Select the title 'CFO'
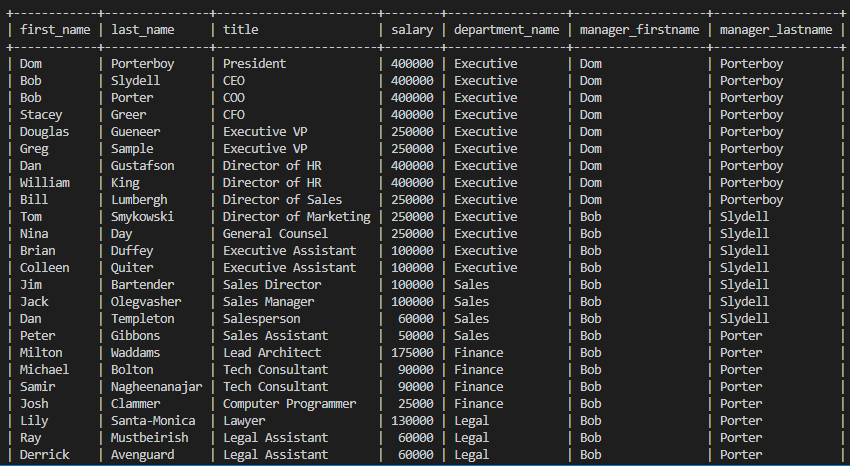This screenshot has width=850, height=466. coord(234,115)
